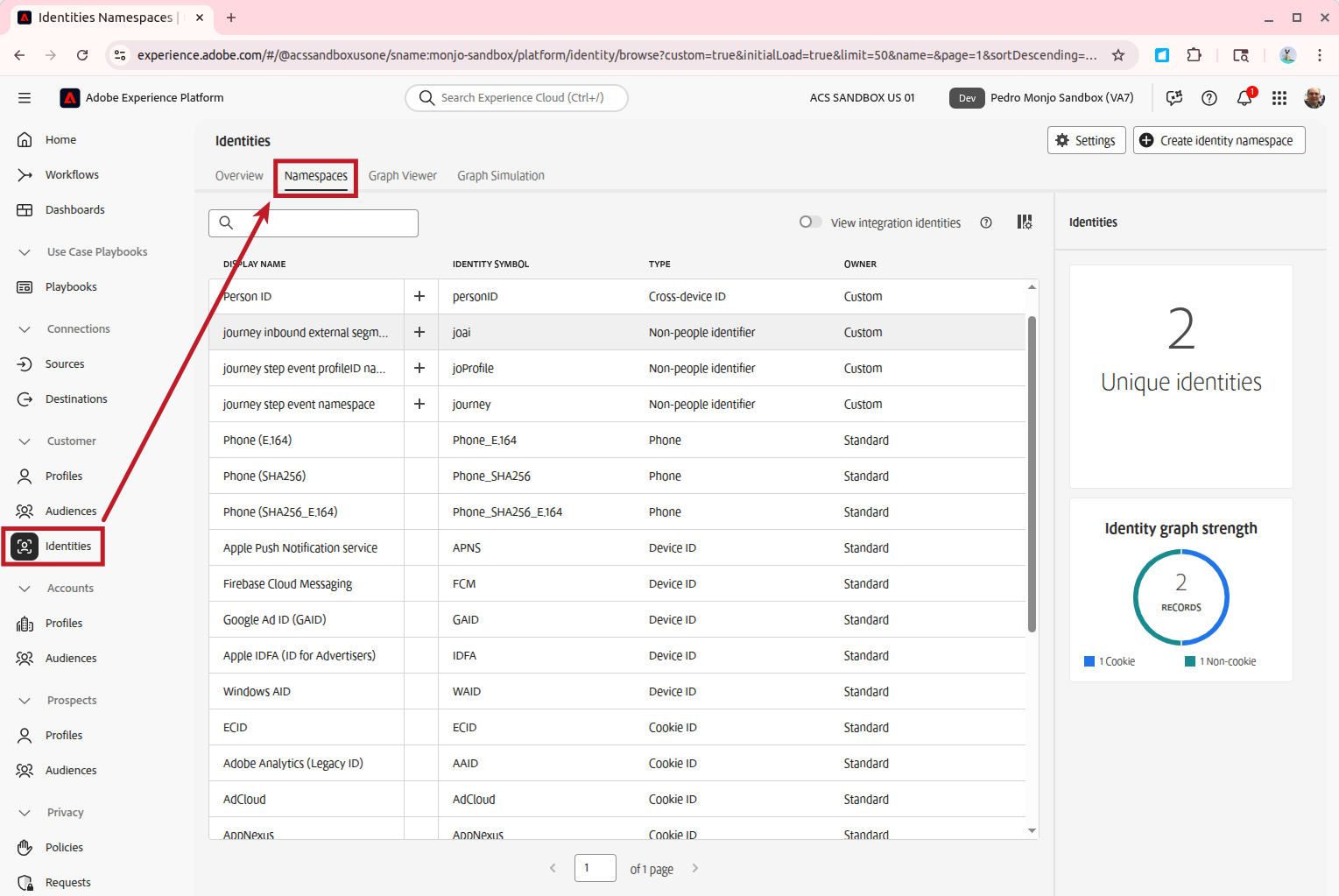
Task: Collapse the Prospects section
Action: pos(25,701)
